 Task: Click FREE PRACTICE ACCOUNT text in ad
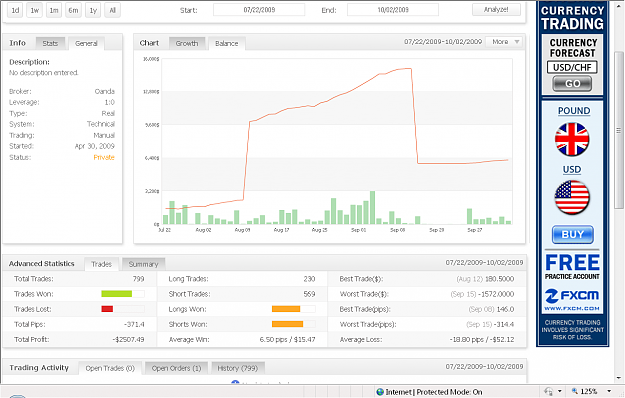coord(572,267)
